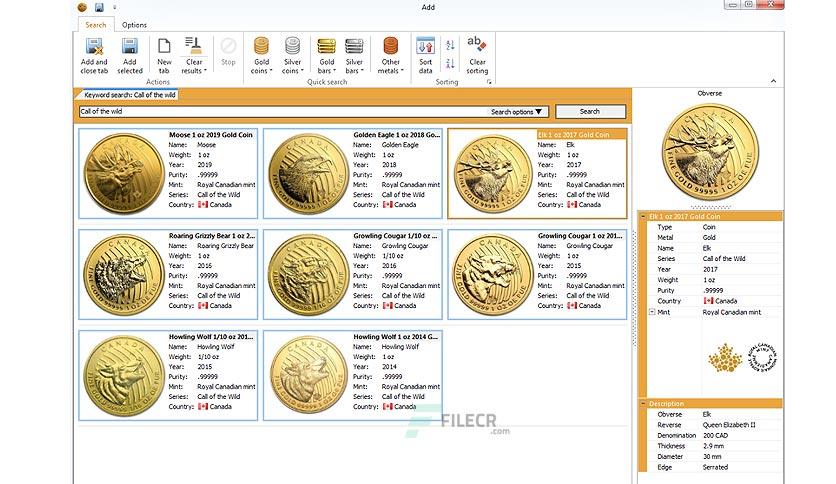Click the Clear results broom icon
This screenshot has height=484, width=836.
click(x=193, y=46)
